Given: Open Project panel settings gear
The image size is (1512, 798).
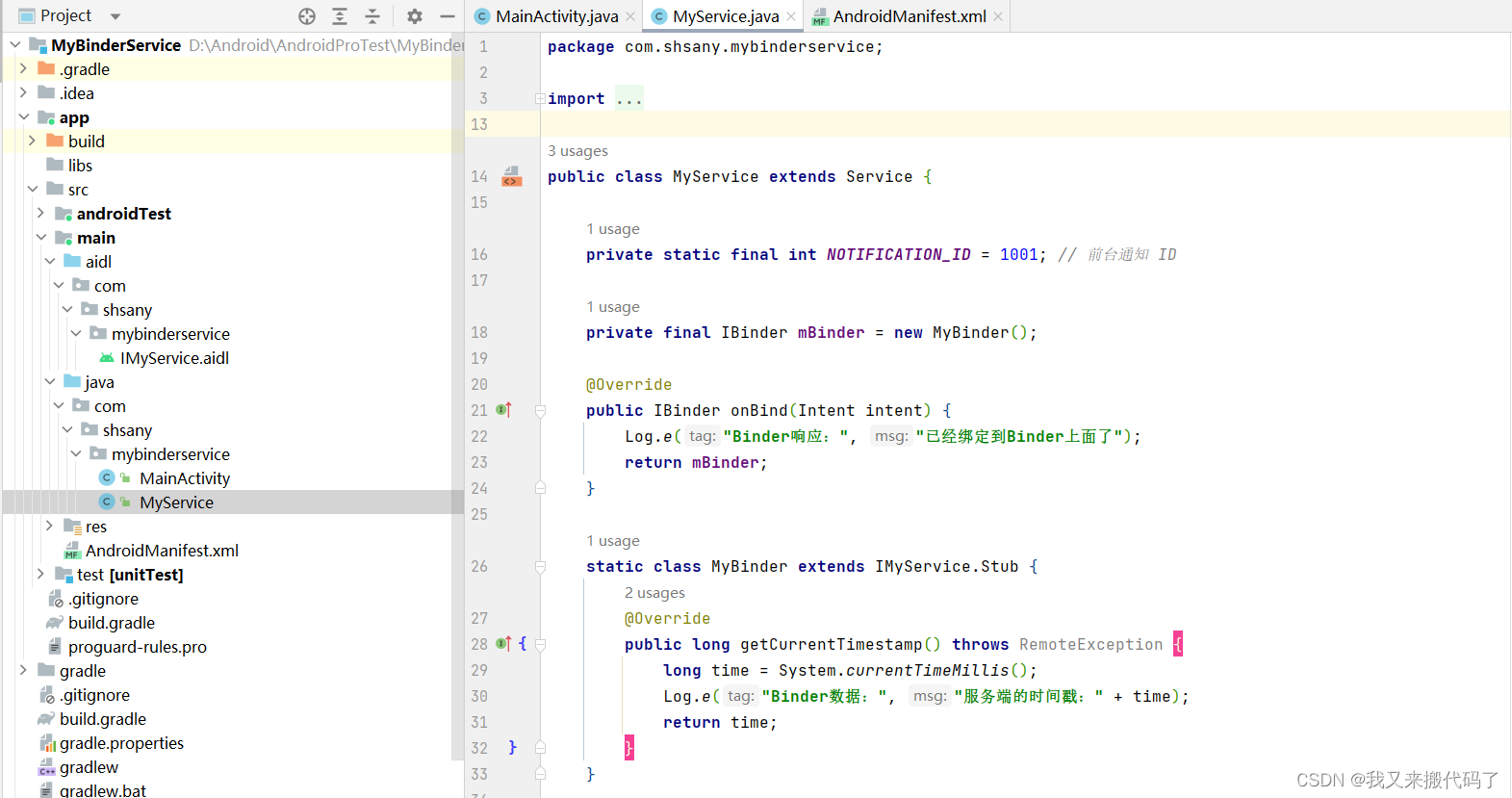Looking at the screenshot, I should pyautogui.click(x=415, y=16).
